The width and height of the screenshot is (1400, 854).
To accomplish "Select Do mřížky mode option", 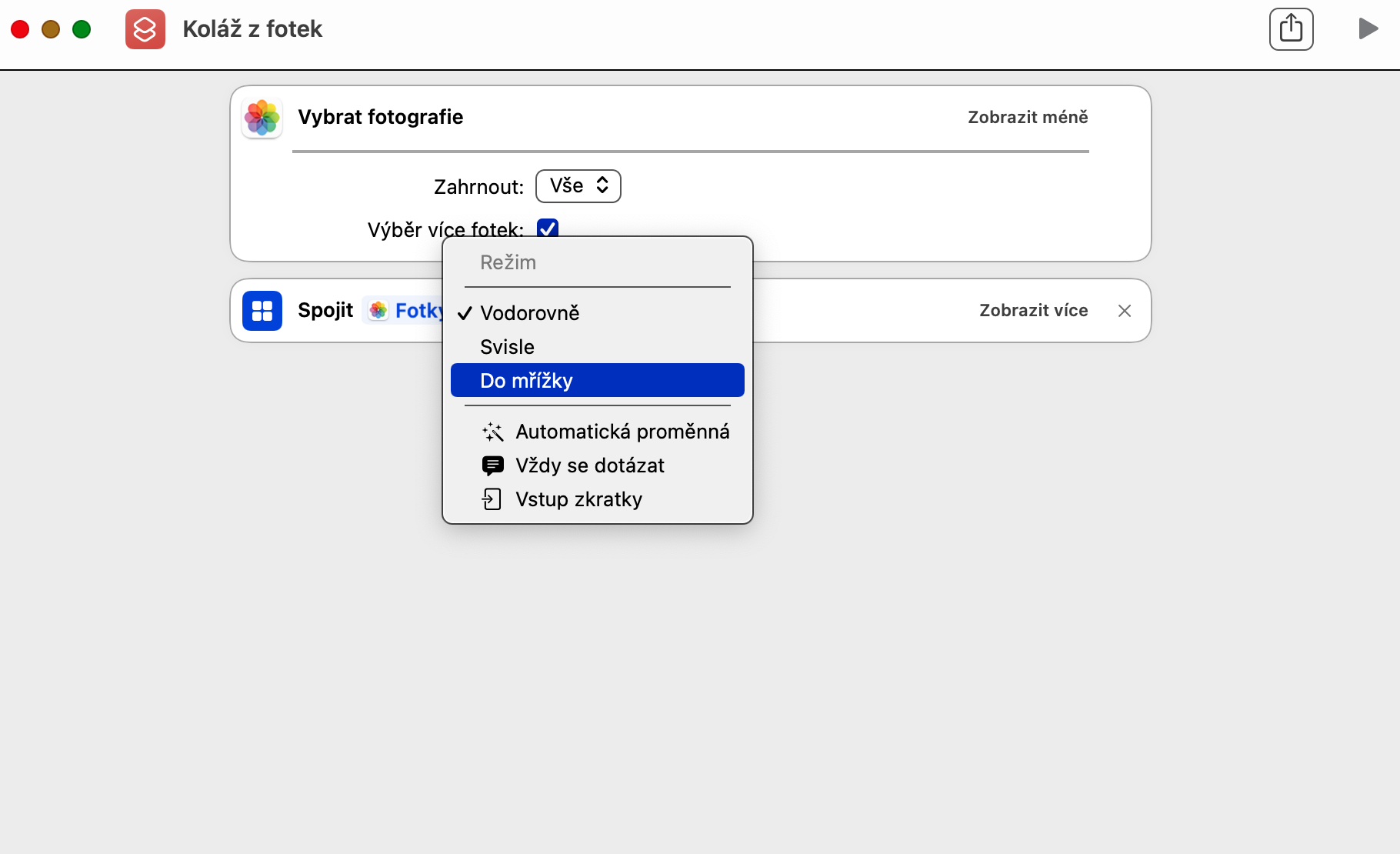I will [x=526, y=381].
